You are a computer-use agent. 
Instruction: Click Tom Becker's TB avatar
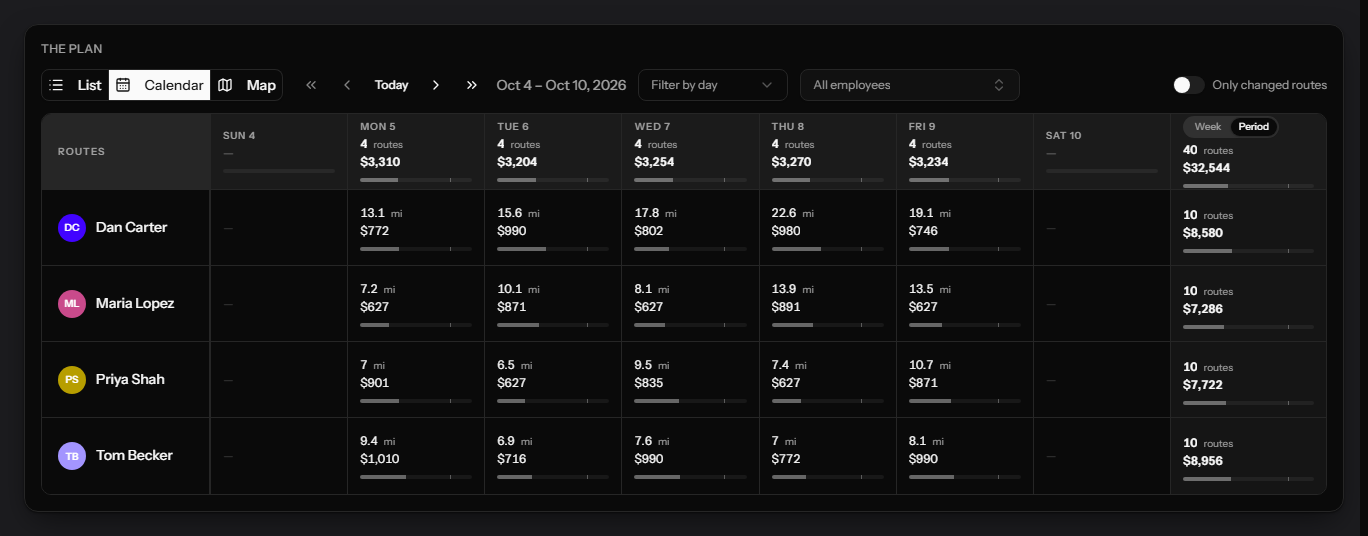pos(72,456)
